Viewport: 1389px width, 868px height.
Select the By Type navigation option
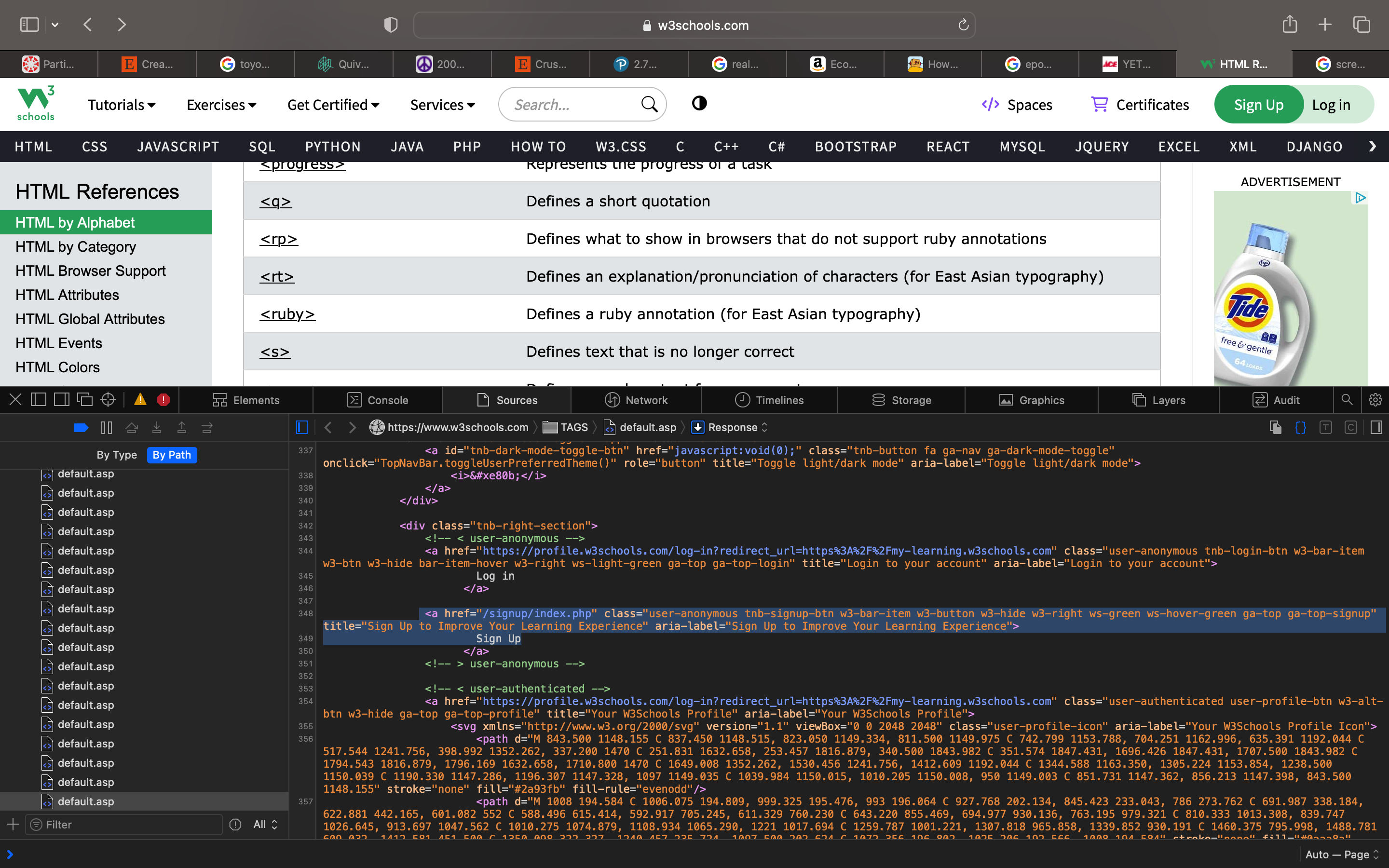tap(117, 455)
